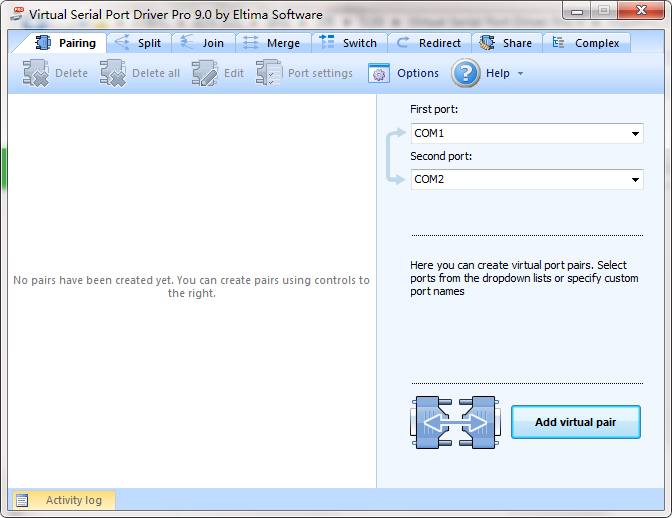Screen dimensions: 672x518
Task: Click the Help text label
Action: pyautogui.click(x=498, y=73)
